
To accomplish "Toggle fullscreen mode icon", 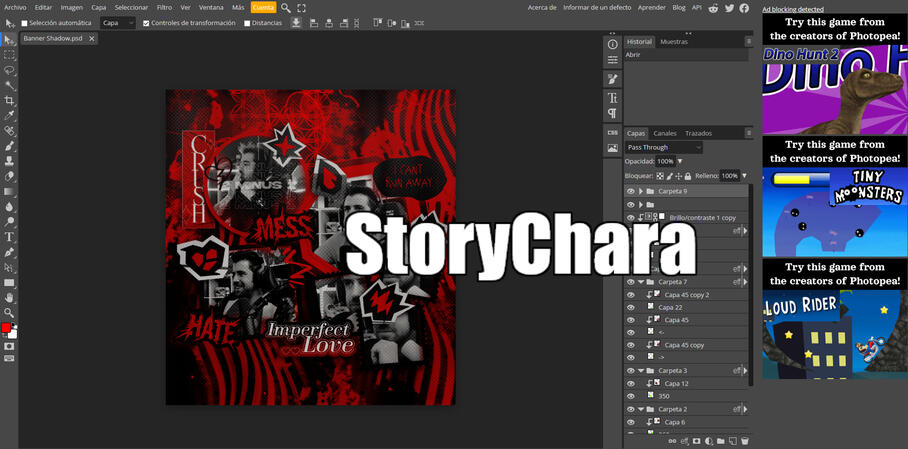I will click(302, 7).
